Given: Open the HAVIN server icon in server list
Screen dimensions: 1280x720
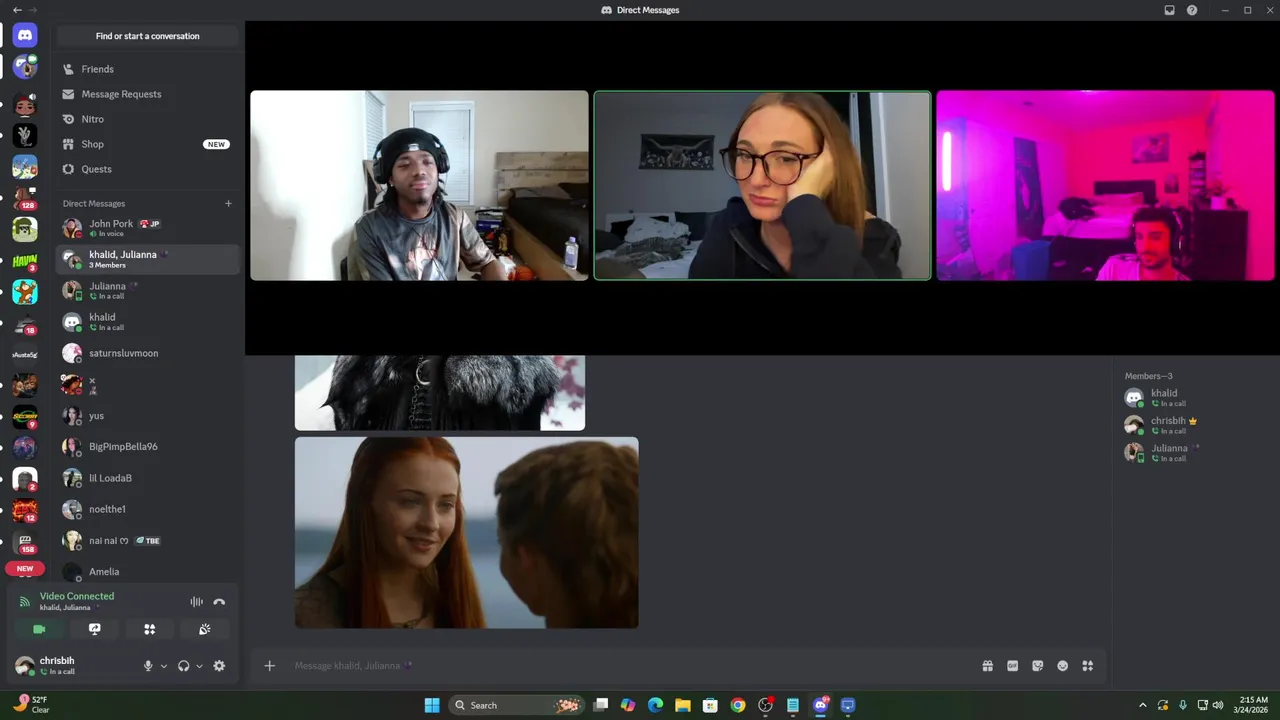Looking at the screenshot, I should pos(25,261).
